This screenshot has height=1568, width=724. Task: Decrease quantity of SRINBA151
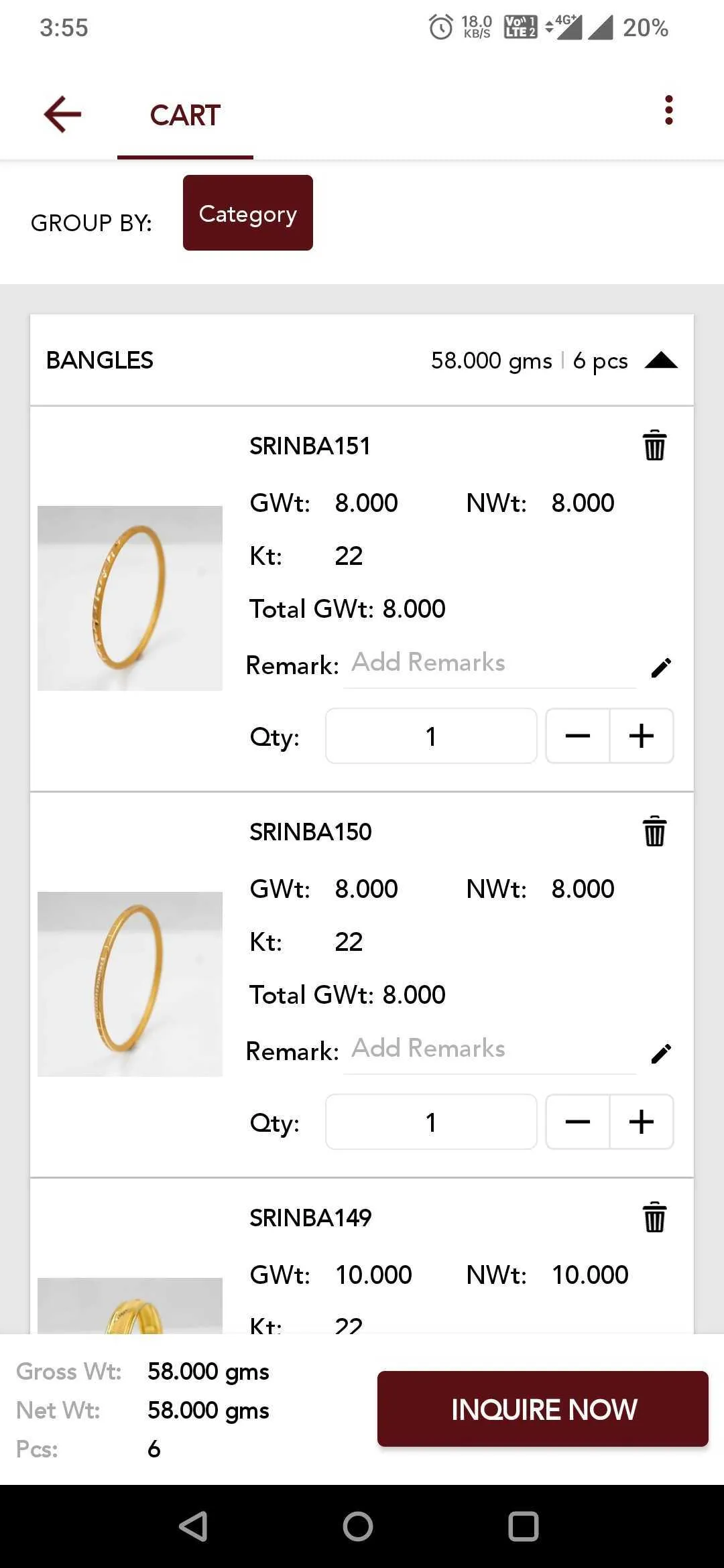(x=578, y=736)
